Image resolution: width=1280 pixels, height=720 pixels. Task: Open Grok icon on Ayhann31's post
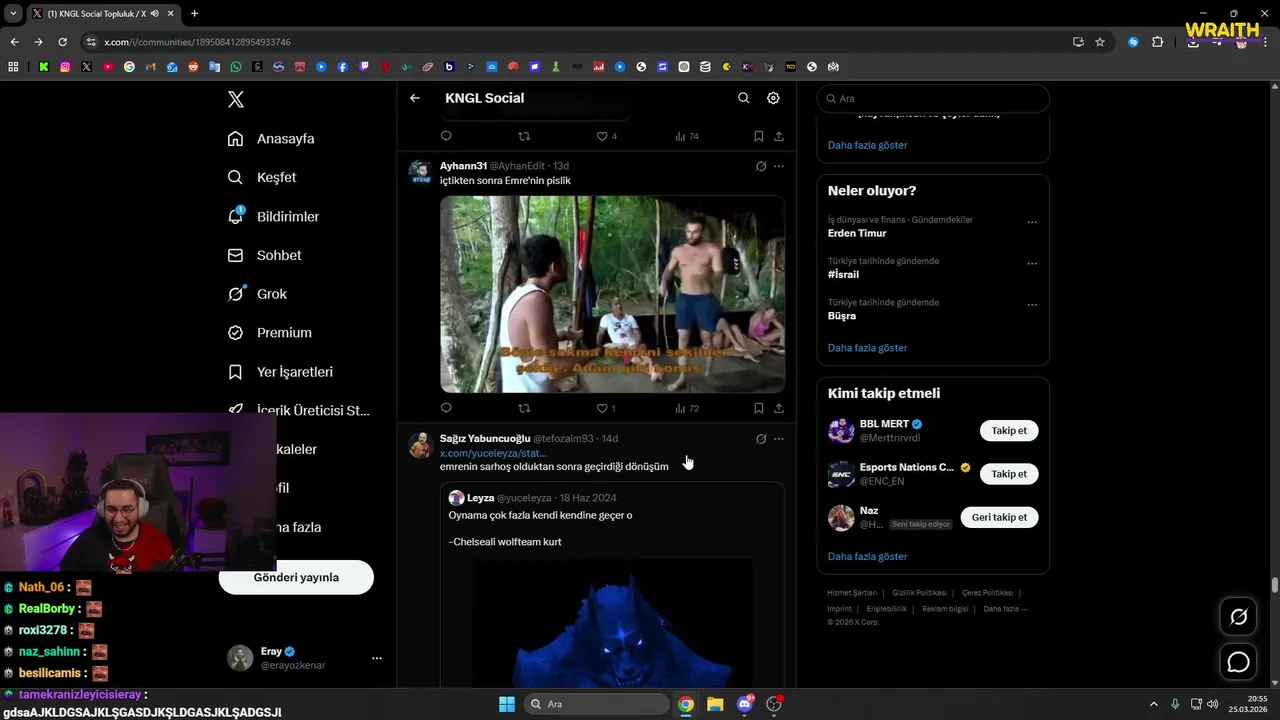tap(761, 166)
